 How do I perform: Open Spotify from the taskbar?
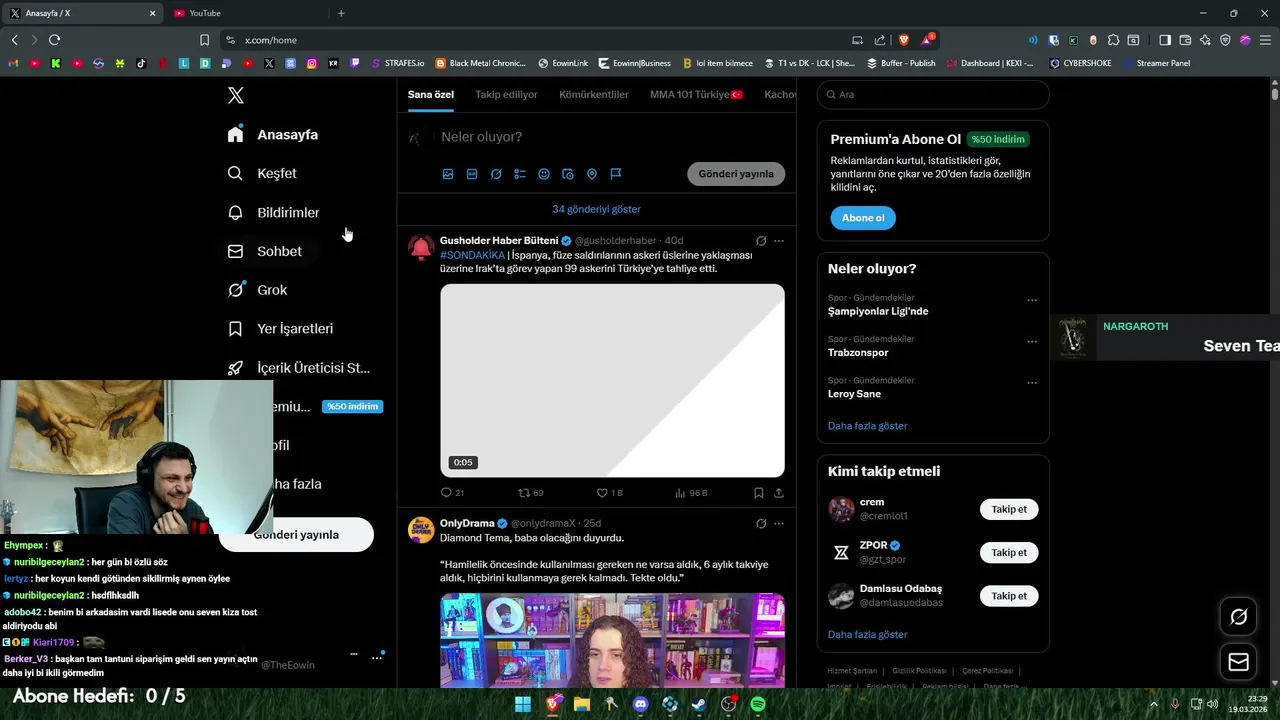(758, 704)
